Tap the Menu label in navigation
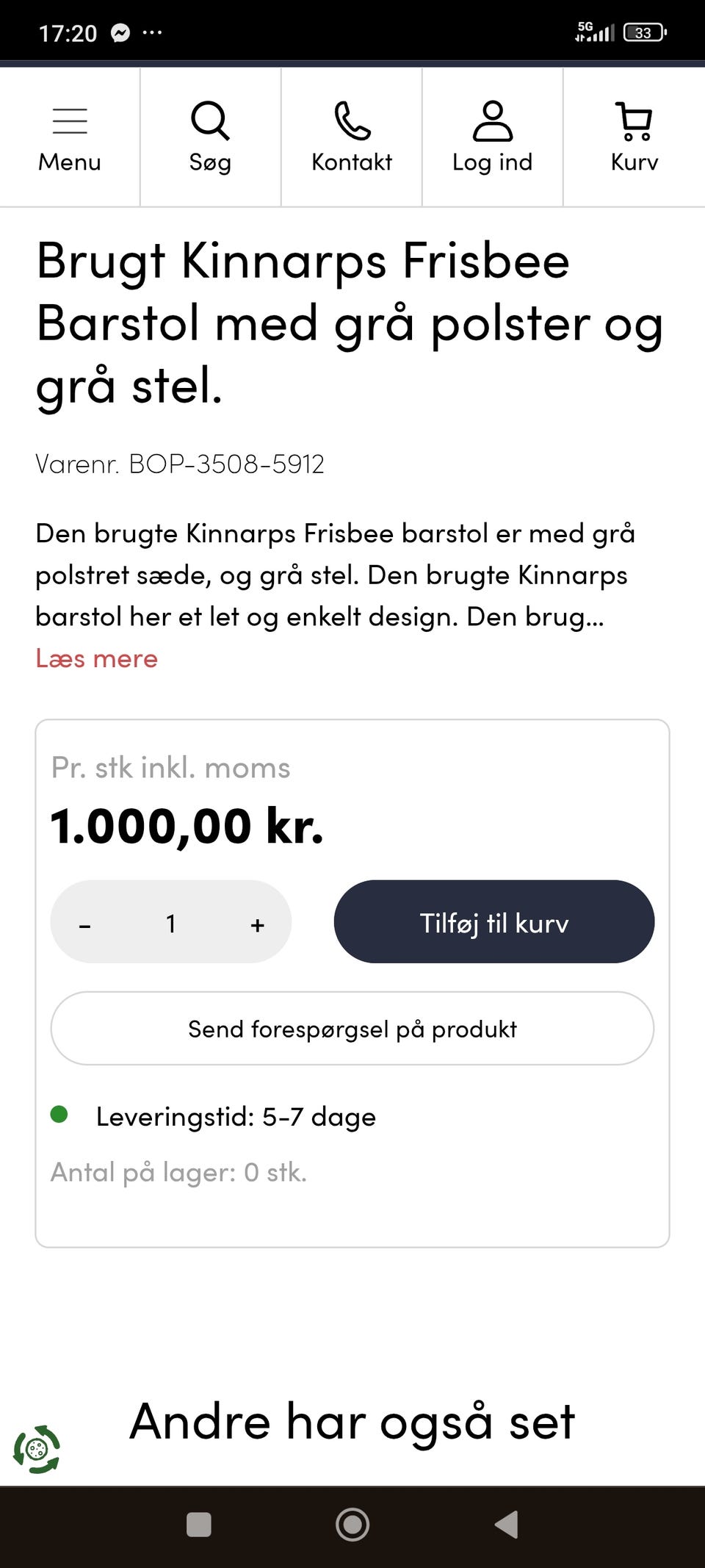The height and width of the screenshot is (1568, 705). coord(70,162)
